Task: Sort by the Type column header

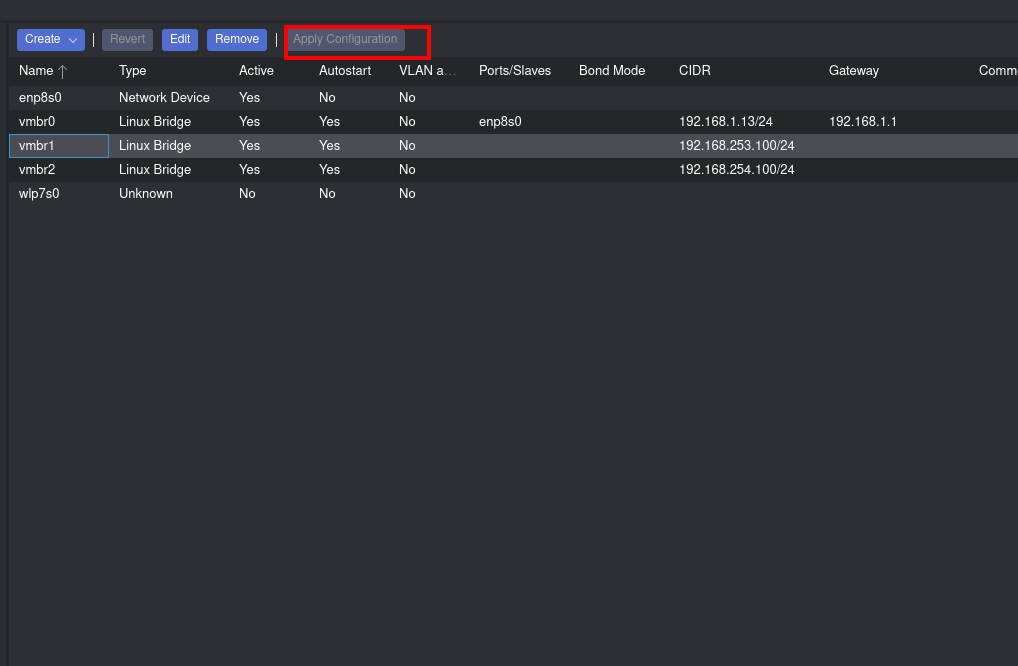Action: click(133, 71)
